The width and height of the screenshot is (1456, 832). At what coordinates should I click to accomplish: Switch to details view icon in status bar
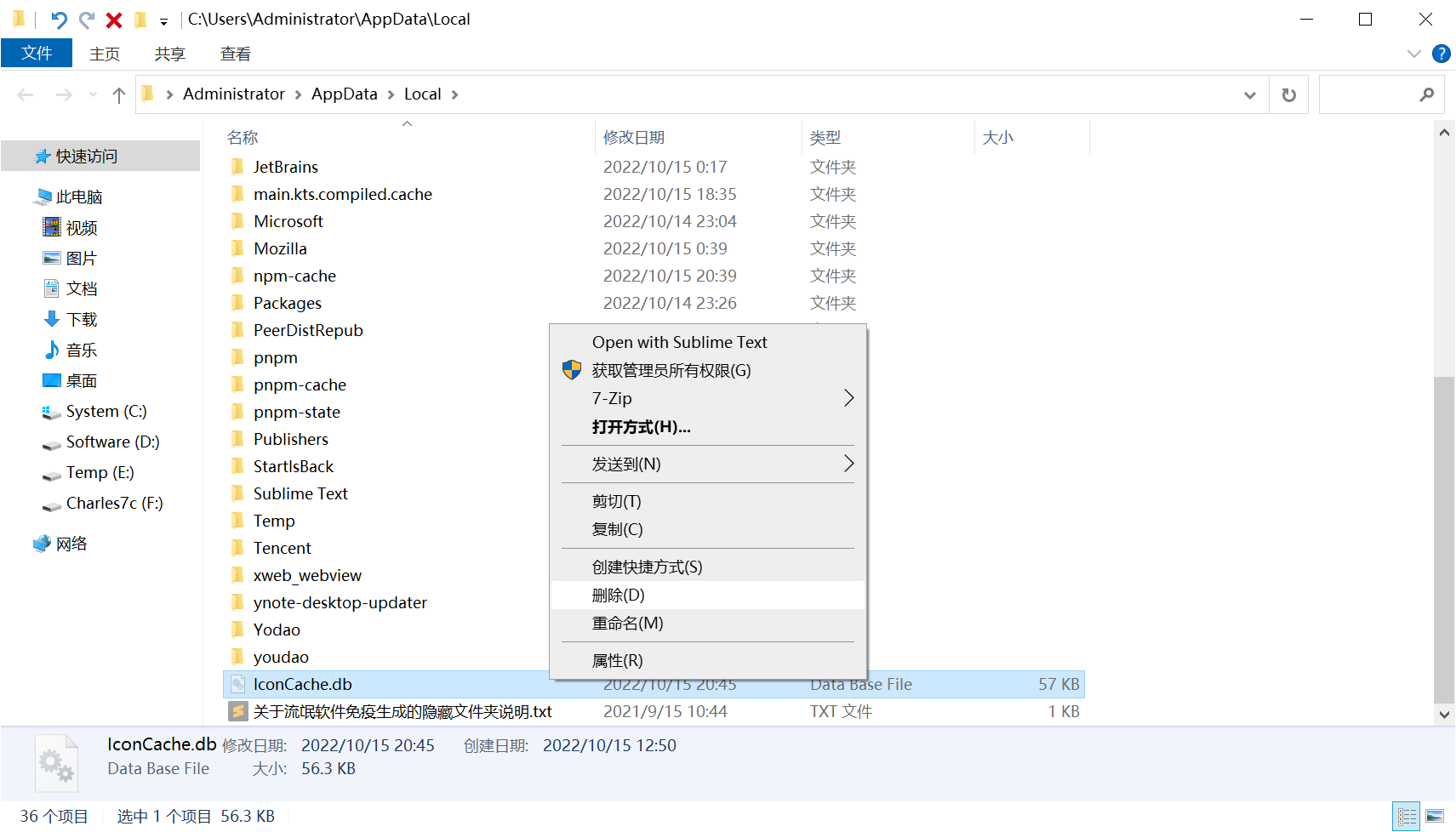click(1407, 816)
